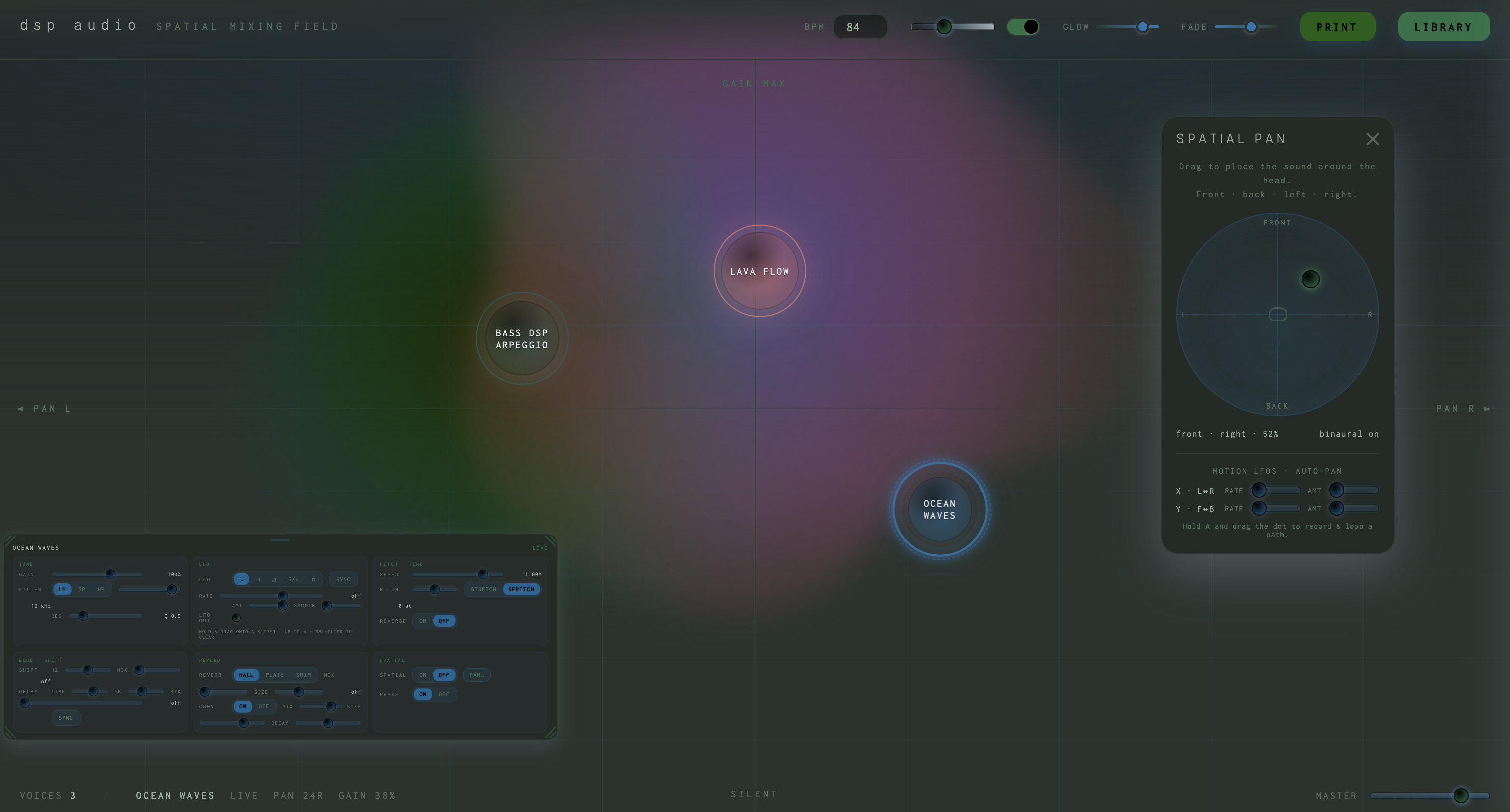Screen dimensions: 1510x812
Task: Adjust the MASTER volume slider
Action: click(1429, 795)
